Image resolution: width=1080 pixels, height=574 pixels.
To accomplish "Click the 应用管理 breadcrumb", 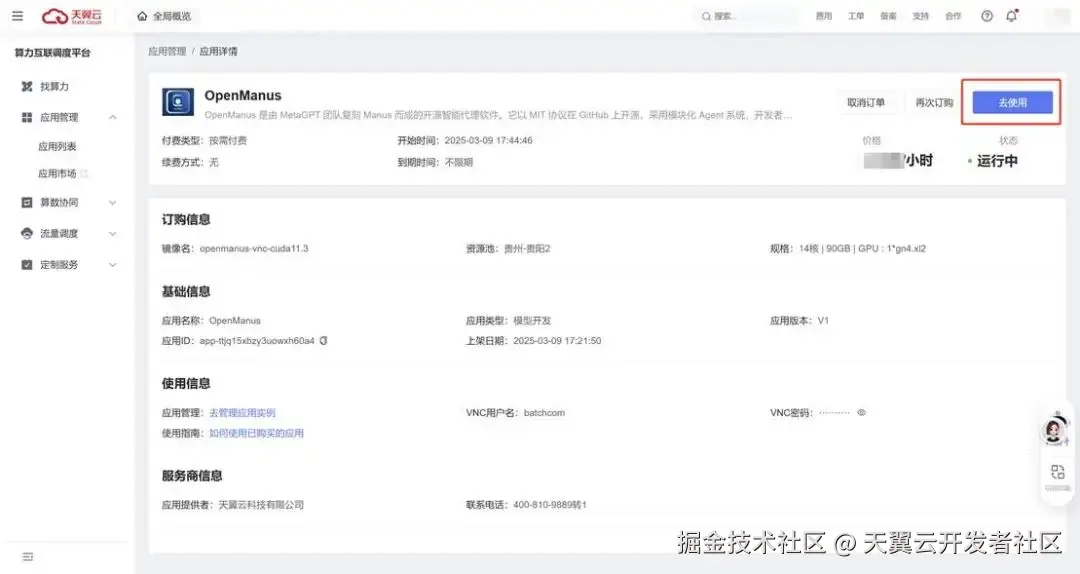I will (167, 51).
